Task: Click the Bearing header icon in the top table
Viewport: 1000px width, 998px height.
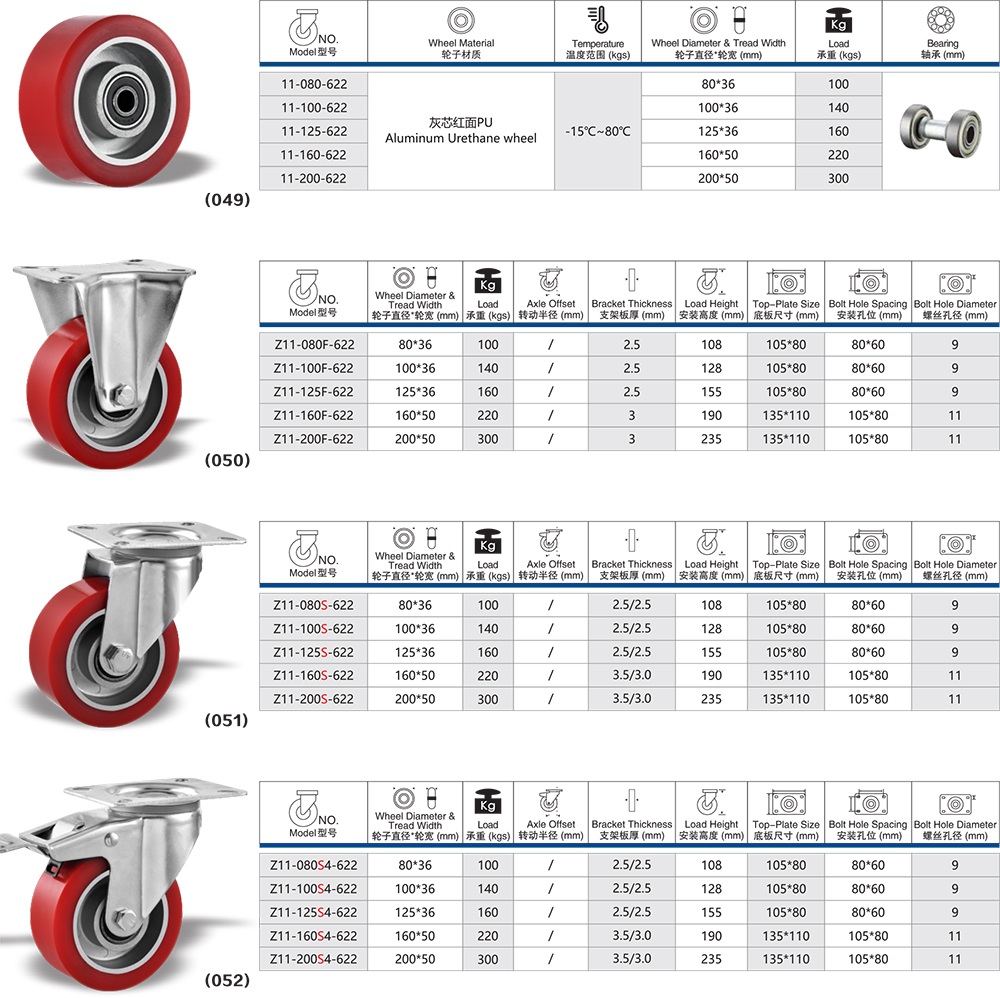Action: coord(942,21)
